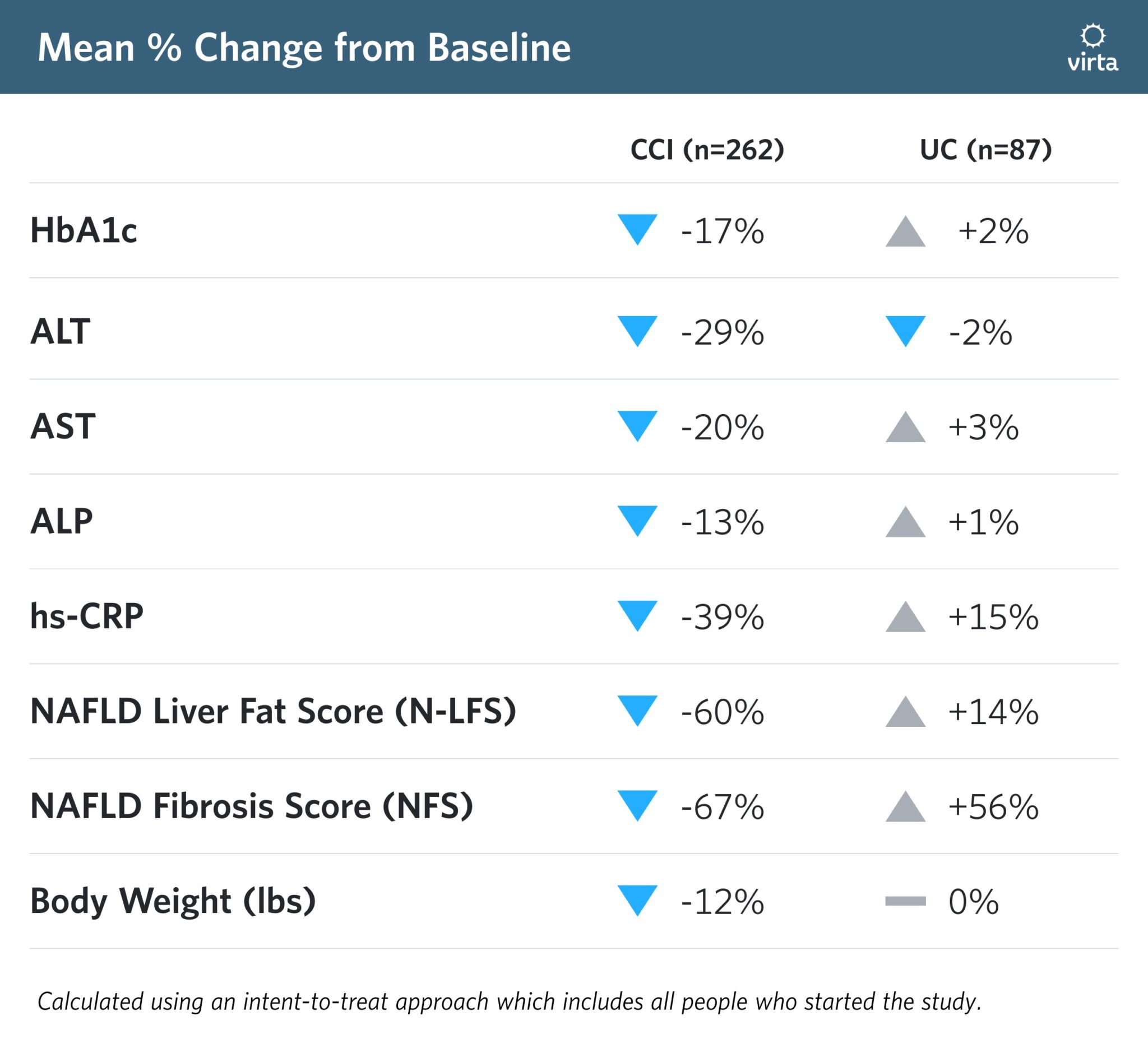Select the HbA1c row label
1148x1053 pixels.
point(84,231)
